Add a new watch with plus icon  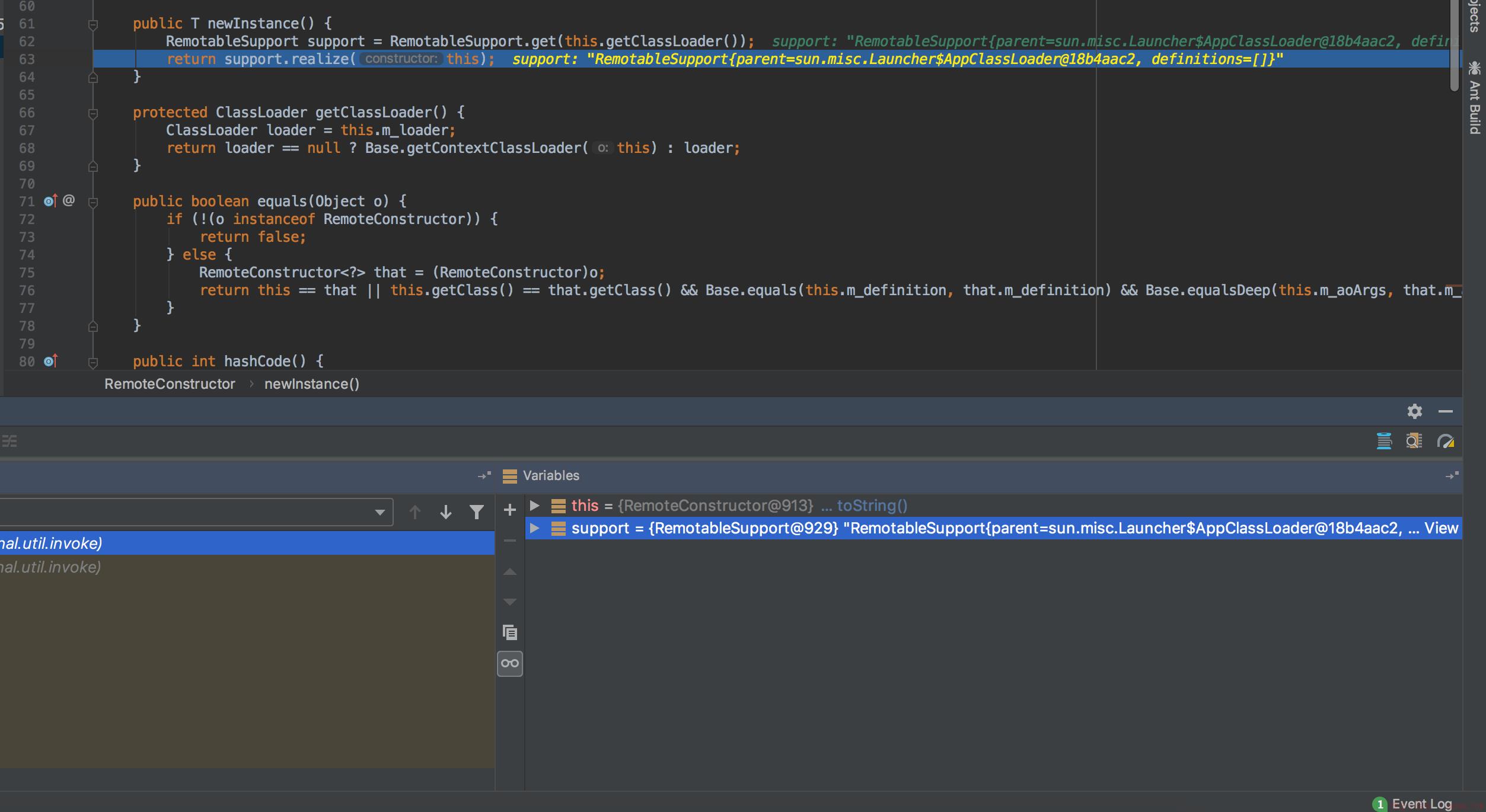[509, 510]
